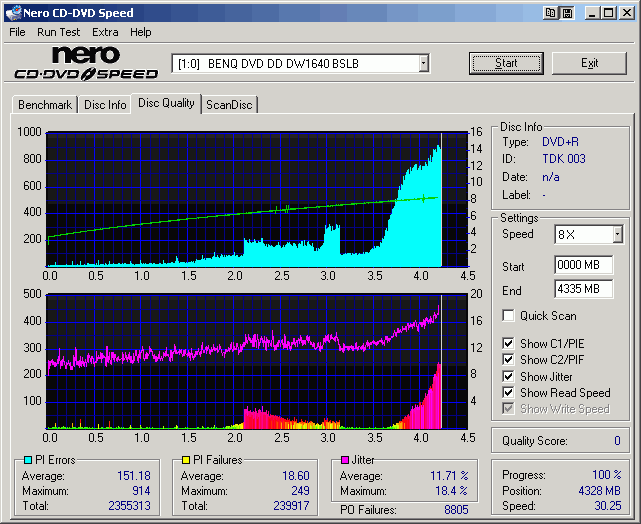This screenshot has width=641, height=524.
Task: Click the copy to clipboard icon in title bar
Action: click(x=551, y=13)
